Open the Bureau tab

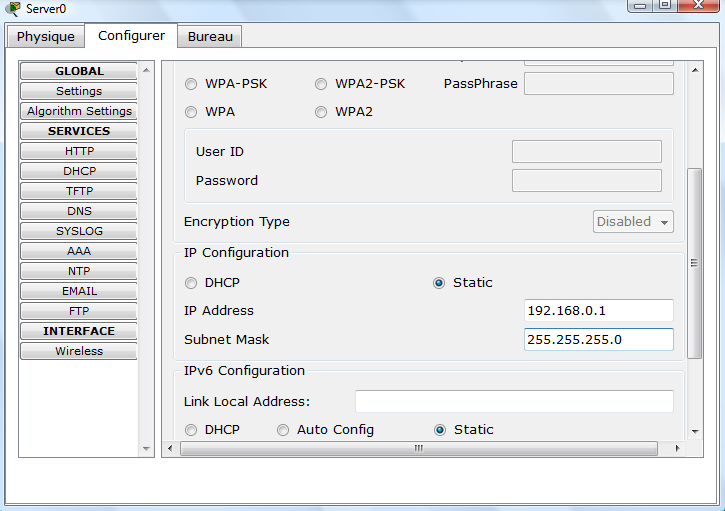click(210, 36)
